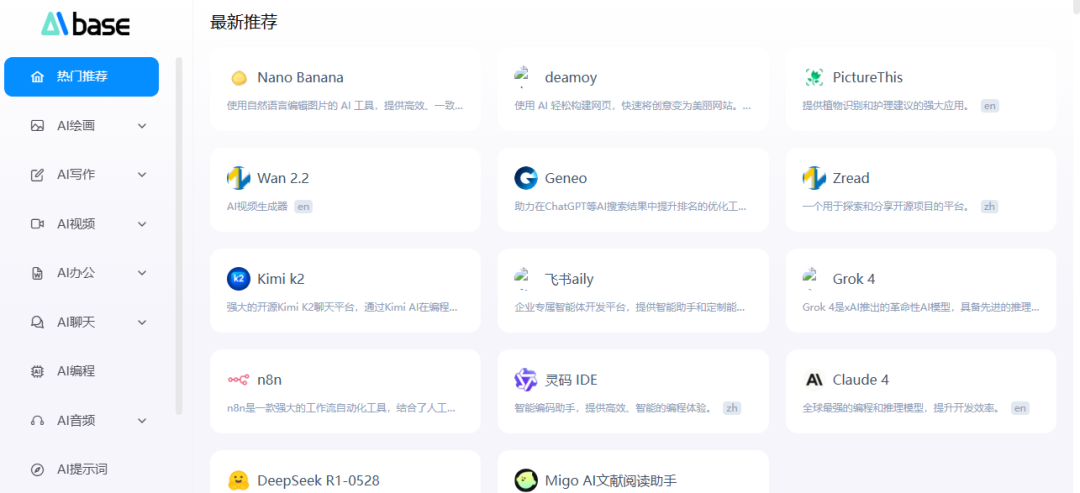Expand the AI绘画 chevron
The image size is (1080, 493).
(x=142, y=126)
